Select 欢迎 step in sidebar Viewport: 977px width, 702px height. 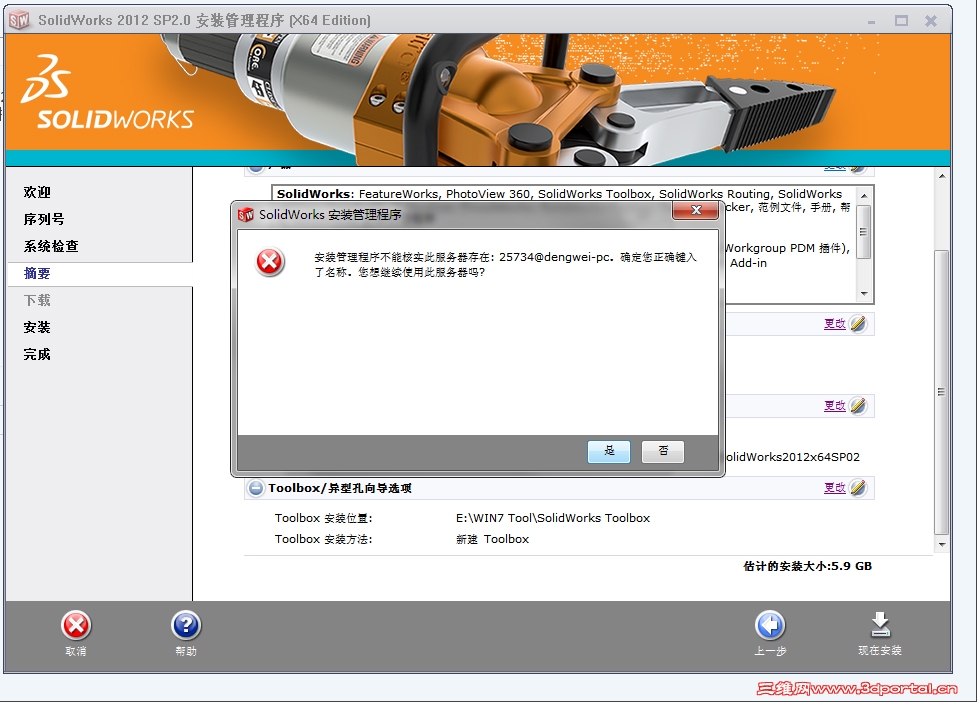[x=37, y=192]
